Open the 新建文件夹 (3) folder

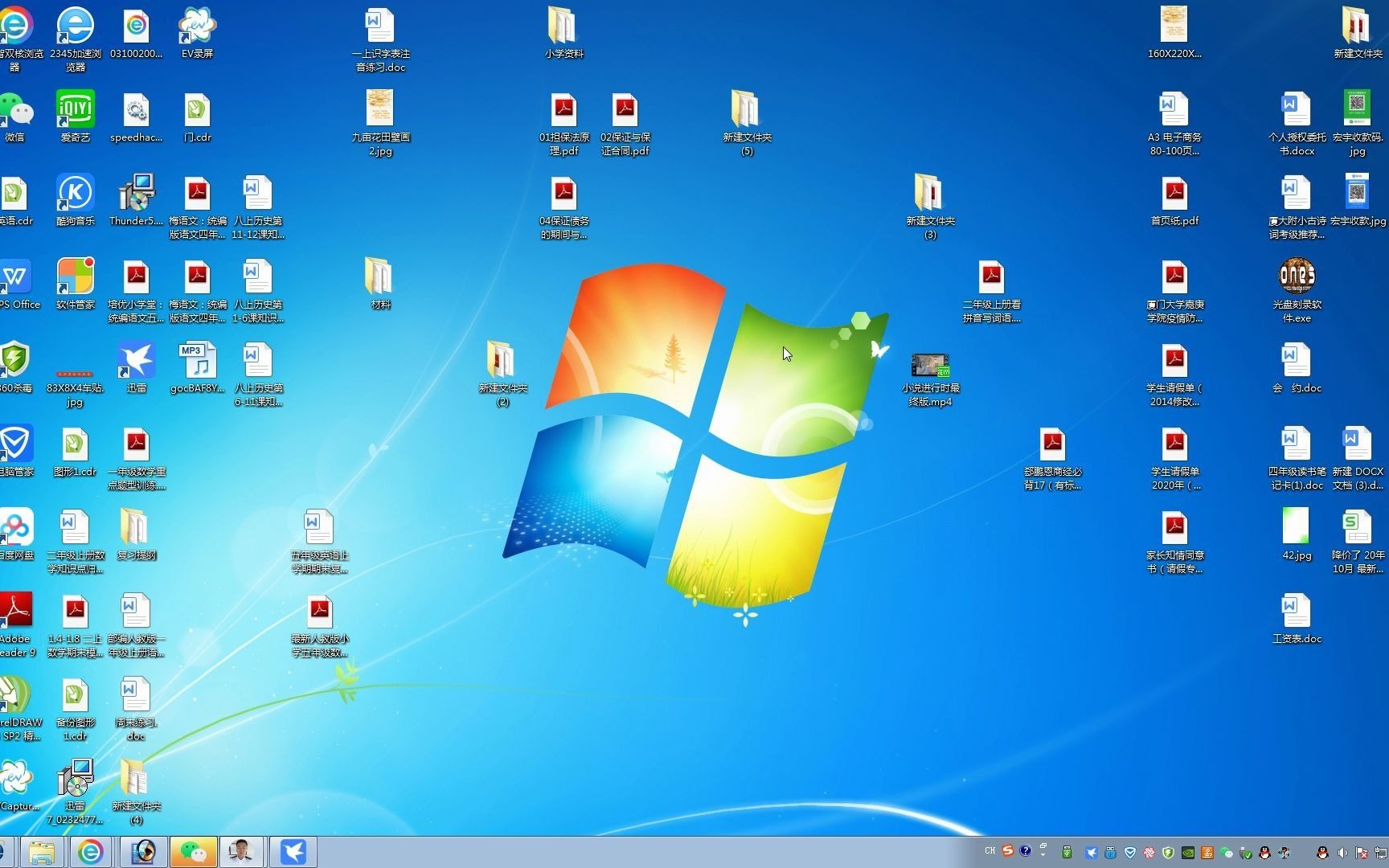(x=930, y=207)
